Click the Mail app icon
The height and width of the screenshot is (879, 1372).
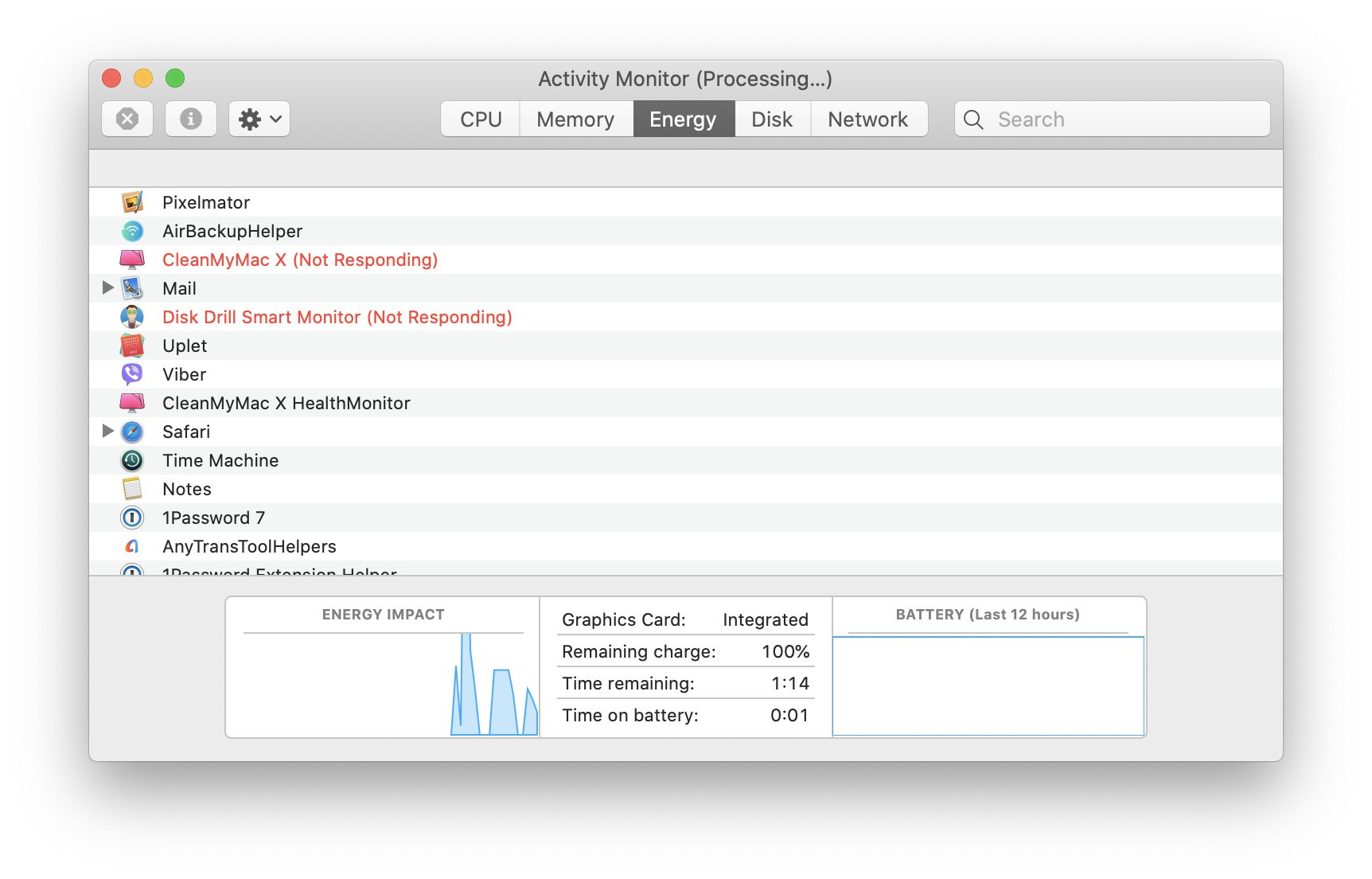pyautogui.click(x=132, y=288)
